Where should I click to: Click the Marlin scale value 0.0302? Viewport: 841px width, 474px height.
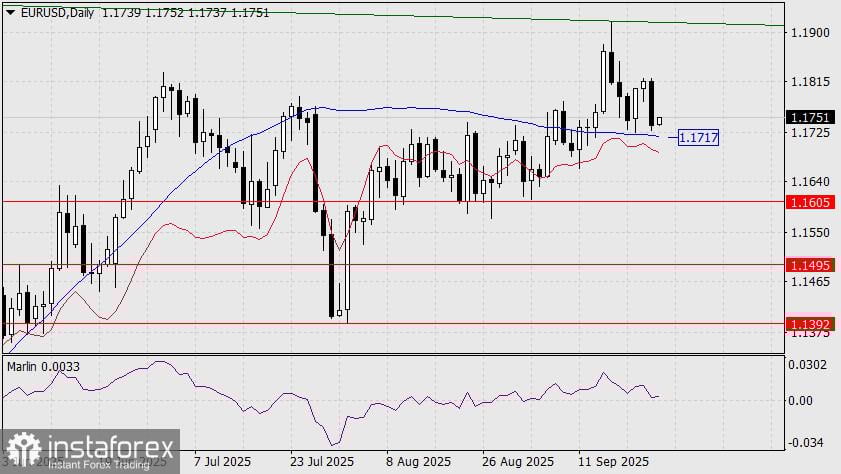point(807,365)
